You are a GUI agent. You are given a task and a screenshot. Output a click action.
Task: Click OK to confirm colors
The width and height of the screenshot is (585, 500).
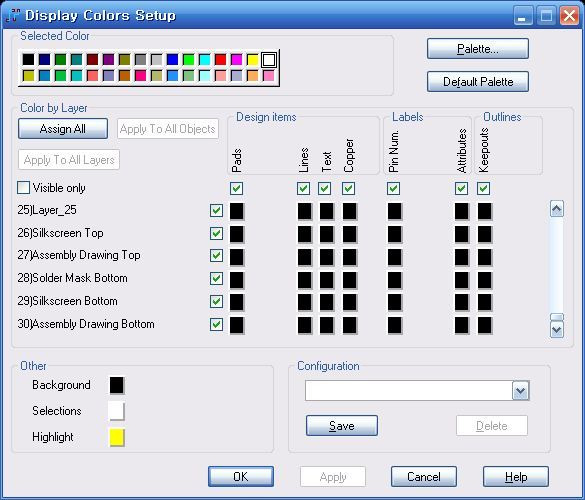[241, 476]
